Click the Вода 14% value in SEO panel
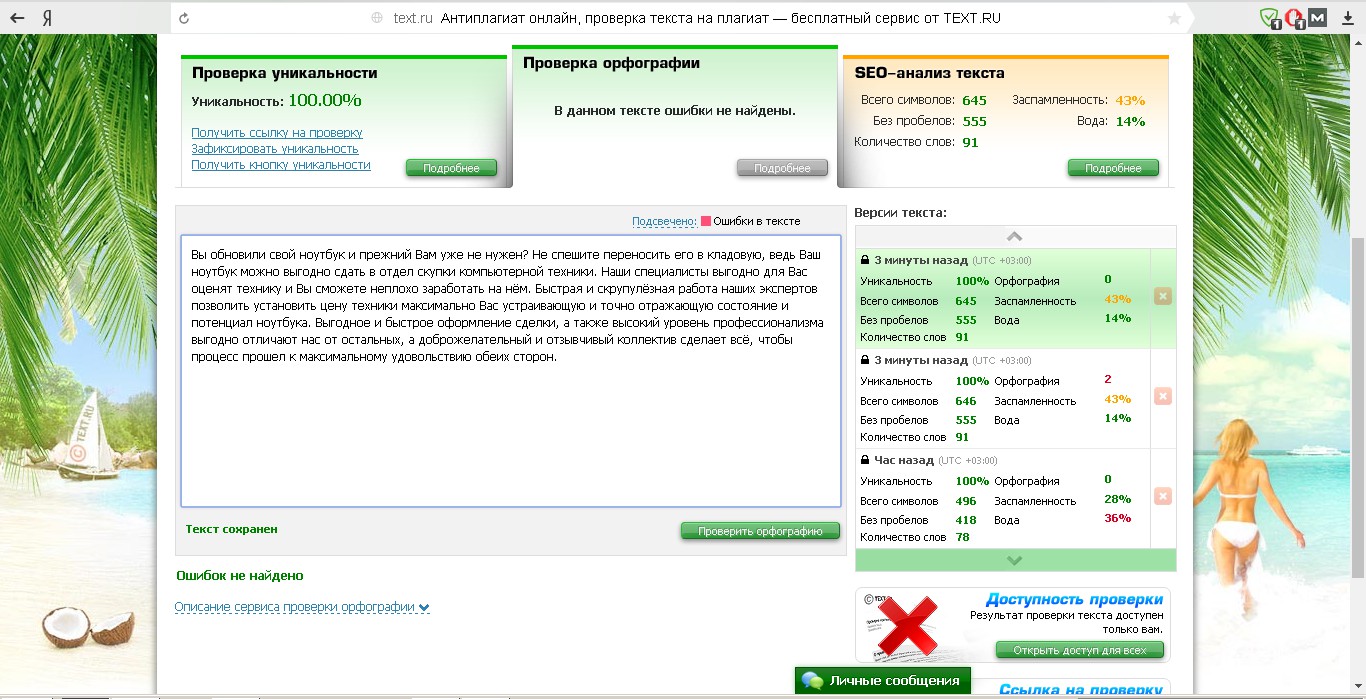 [x=1130, y=121]
